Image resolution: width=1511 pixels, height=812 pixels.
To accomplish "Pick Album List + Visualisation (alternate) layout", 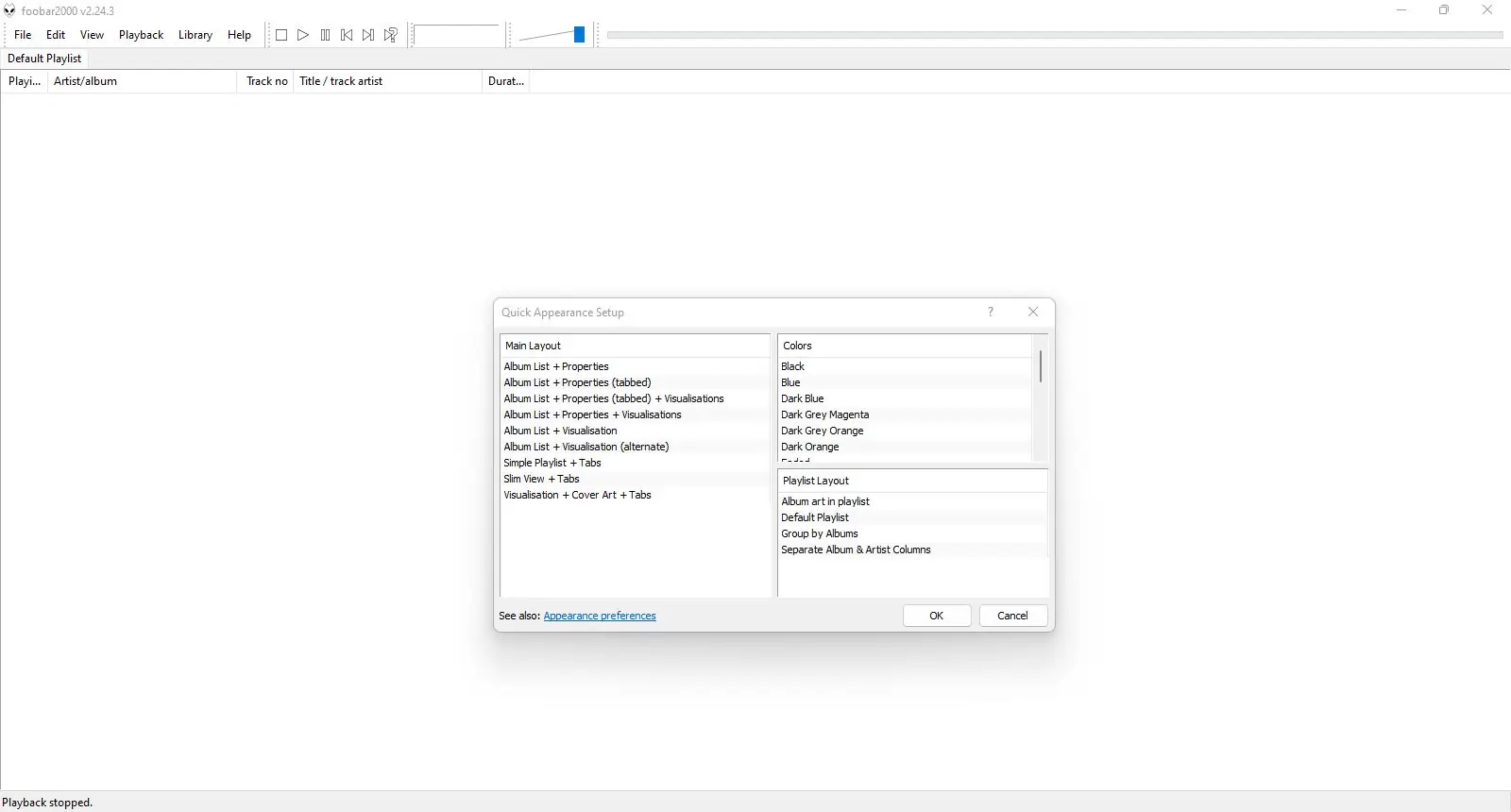I will tap(635, 447).
